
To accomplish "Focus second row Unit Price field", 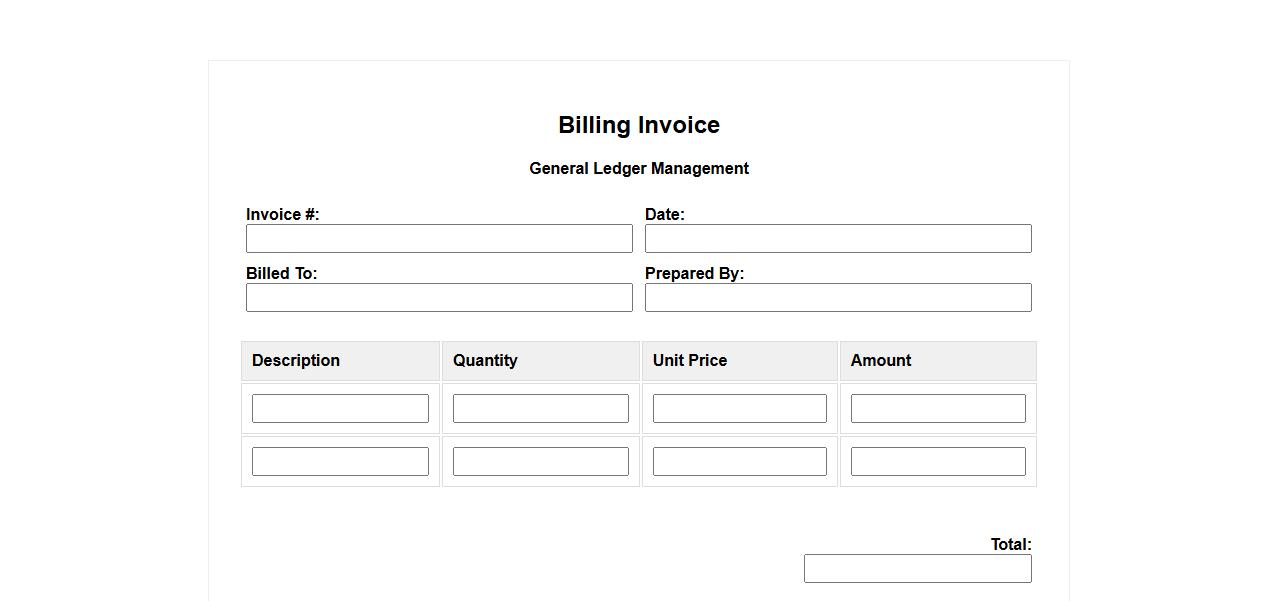I will tap(739, 461).
